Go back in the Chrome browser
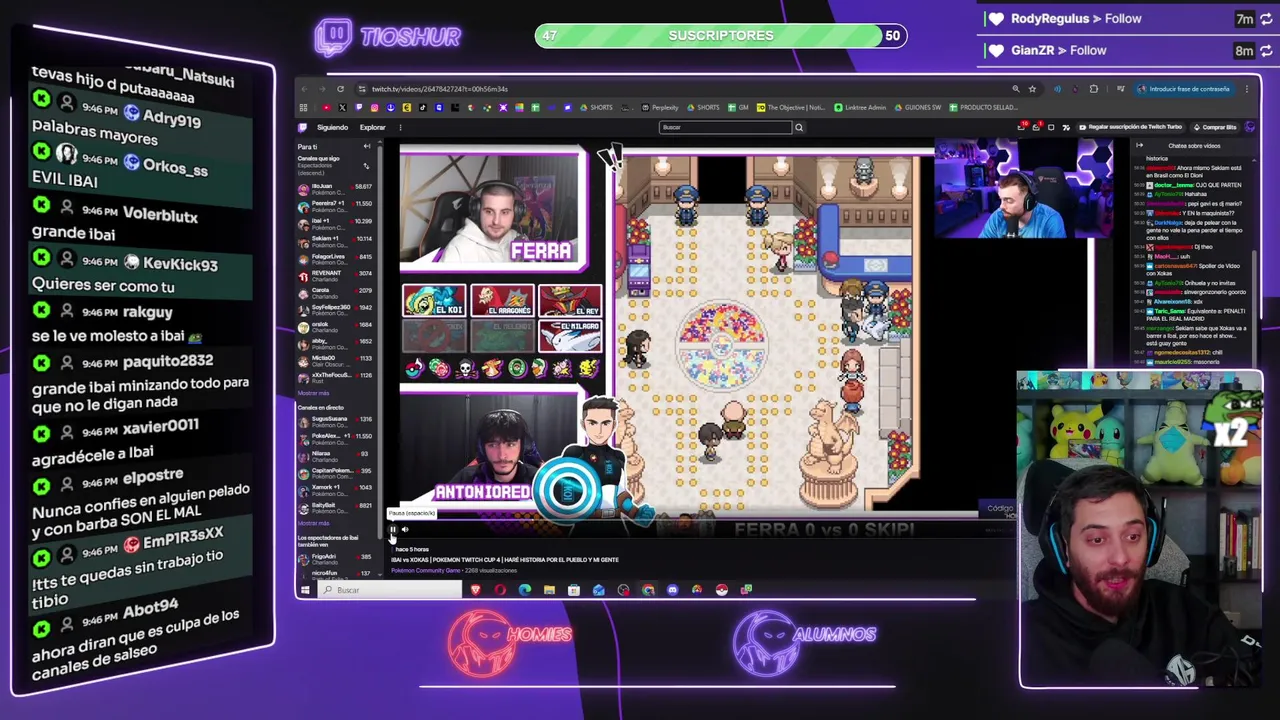Screen dimensions: 1280x720 click(304, 89)
